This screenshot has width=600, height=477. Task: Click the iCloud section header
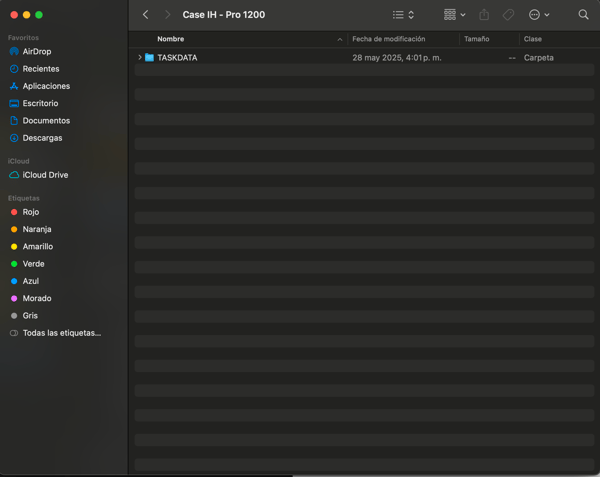point(18,161)
